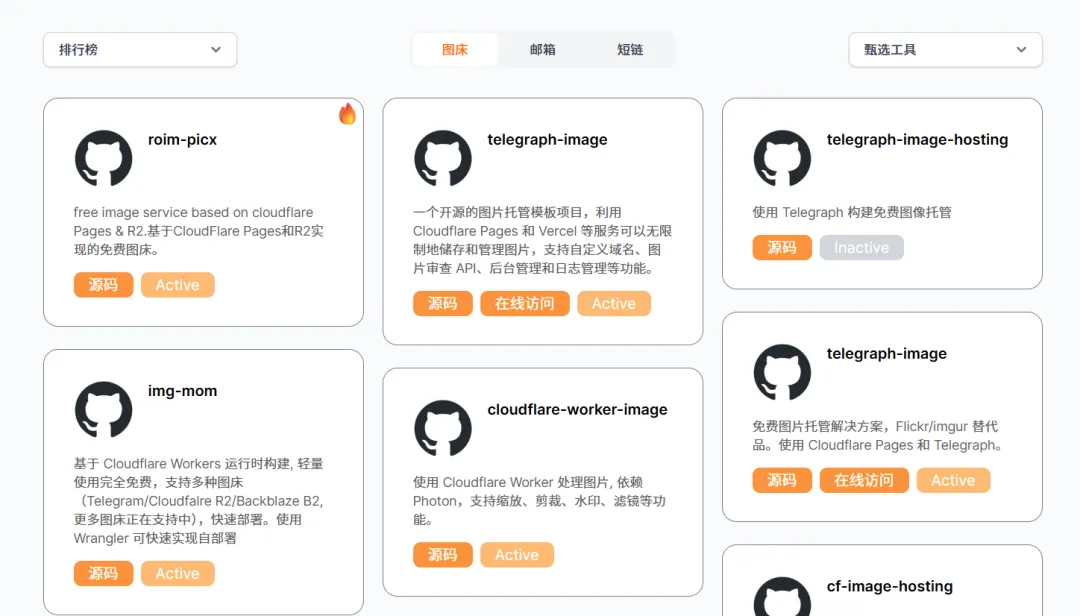Image resolution: width=1080 pixels, height=616 pixels.
Task: Click the roim-picx description text
Action: coord(198,231)
